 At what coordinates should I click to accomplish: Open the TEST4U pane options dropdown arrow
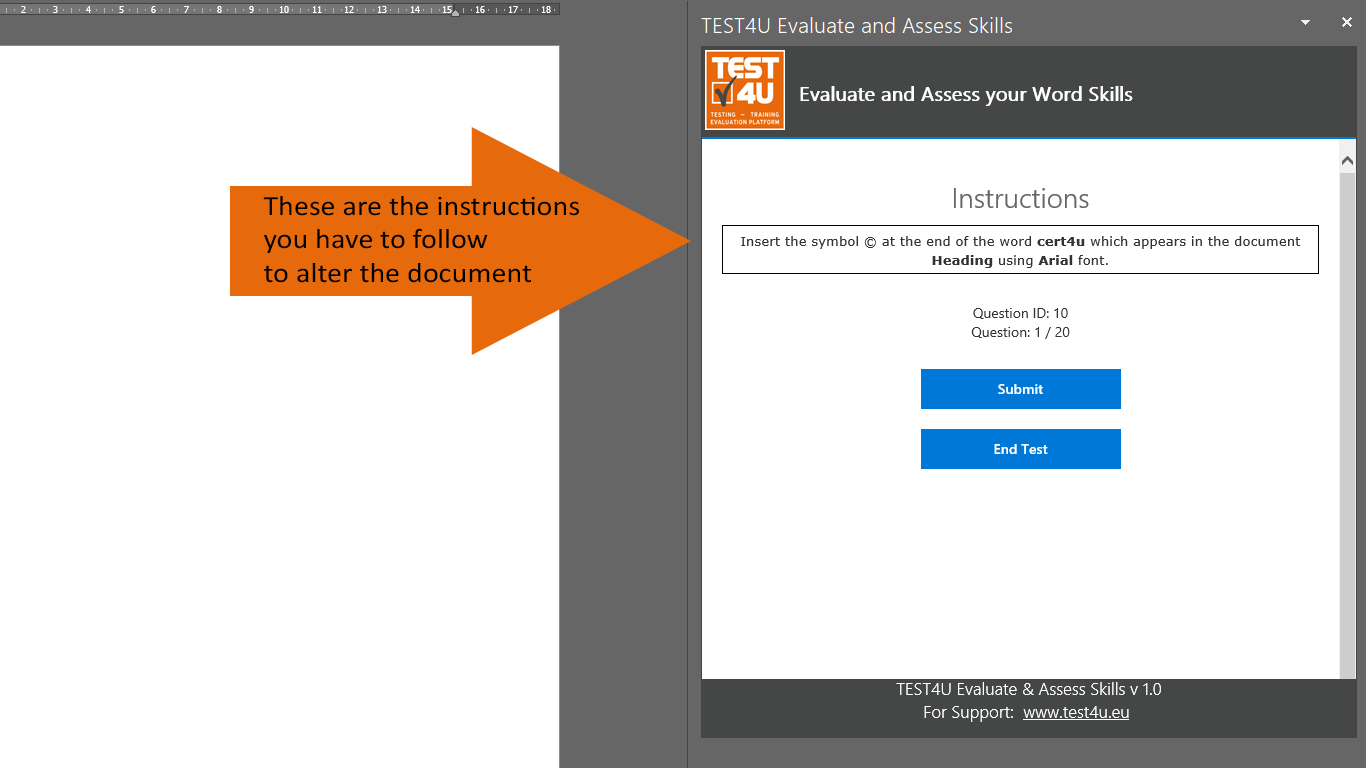pos(1306,22)
